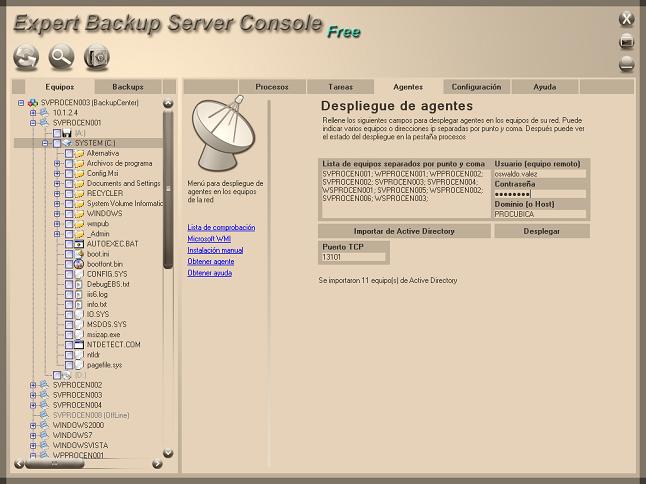The height and width of the screenshot is (484, 646).
Task: Click the safe vault toolbar icon
Action: pos(96,57)
